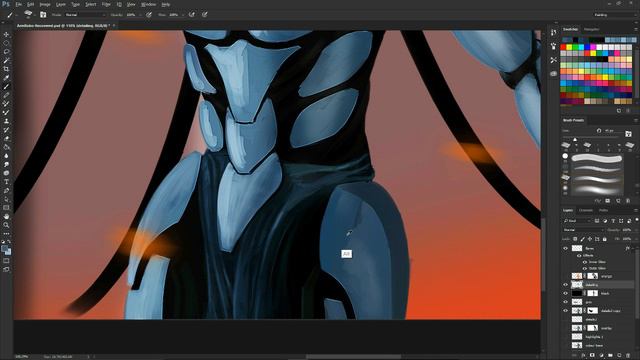
Task: Add a layer mask
Action: (592, 356)
